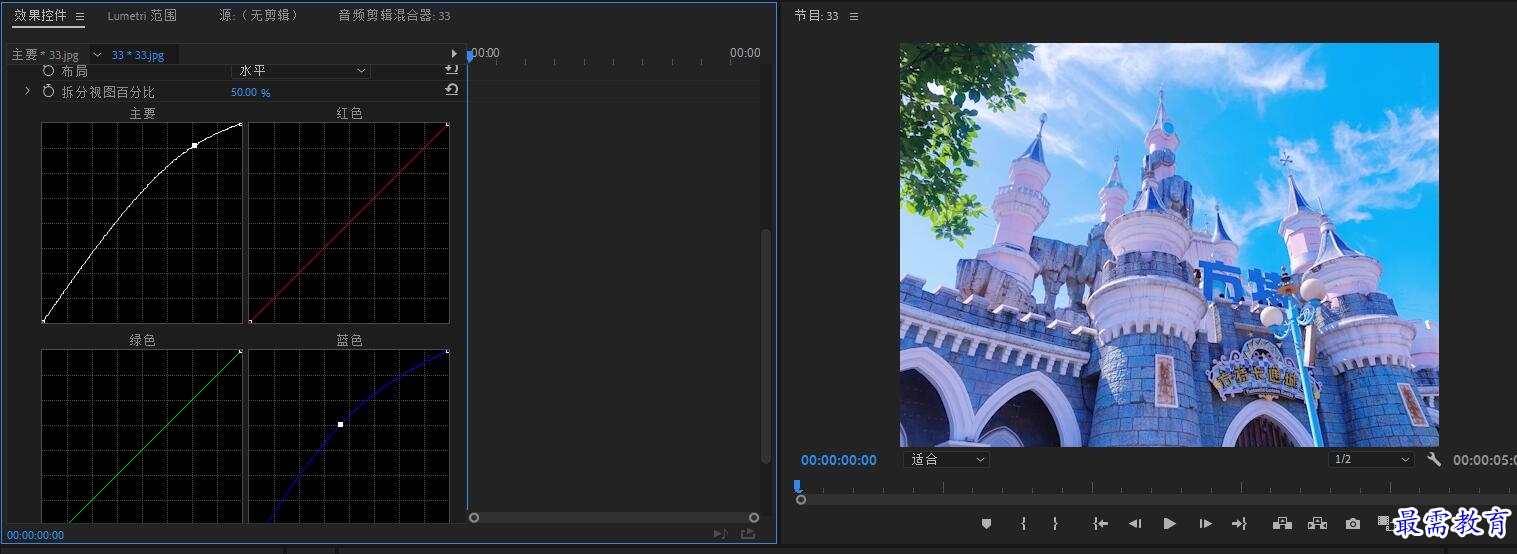Open the 1/2 playback resolution dropdown

click(x=1371, y=459)
